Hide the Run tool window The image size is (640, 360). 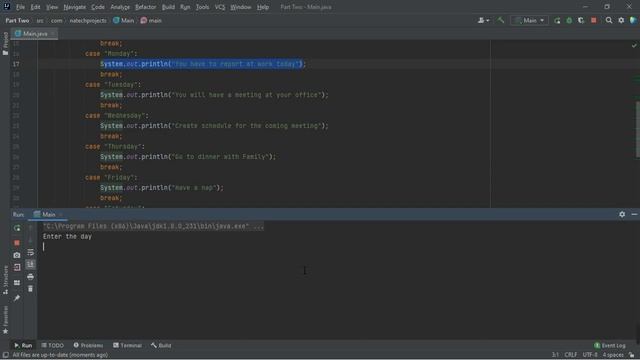point(634,214)
